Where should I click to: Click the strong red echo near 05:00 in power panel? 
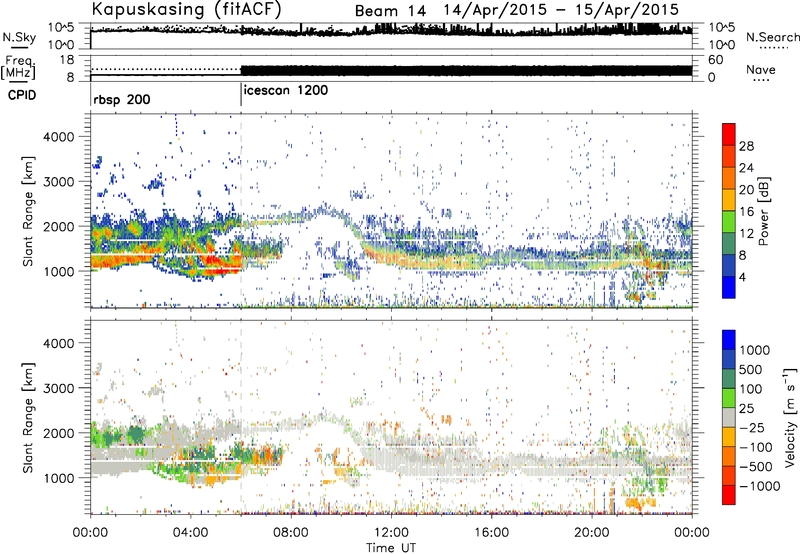click(x=218, y=263)
